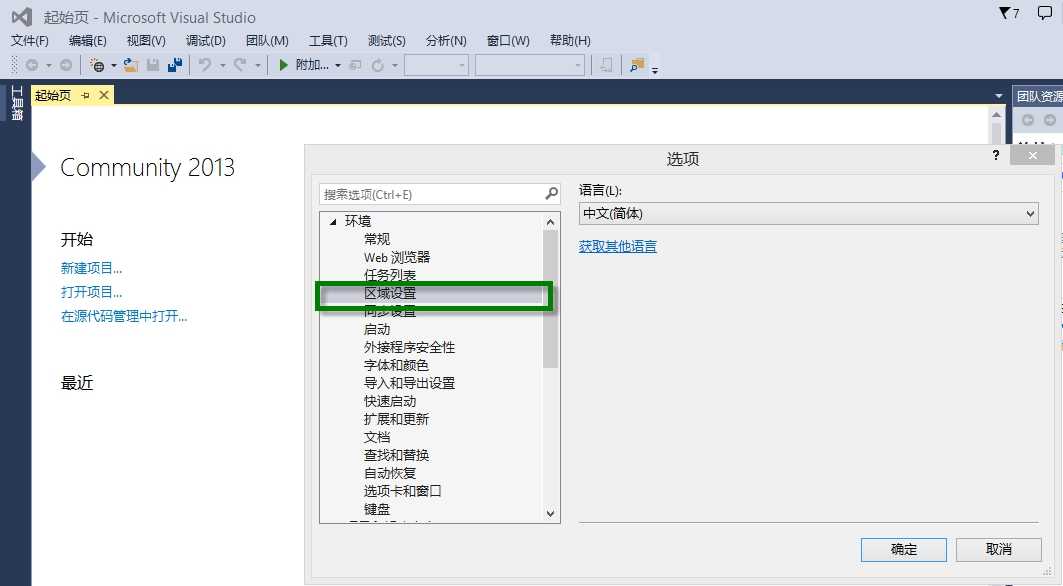Click the redo toolbar icon
The width and height of the screenshot is (1063, 586).
(240, 65)
